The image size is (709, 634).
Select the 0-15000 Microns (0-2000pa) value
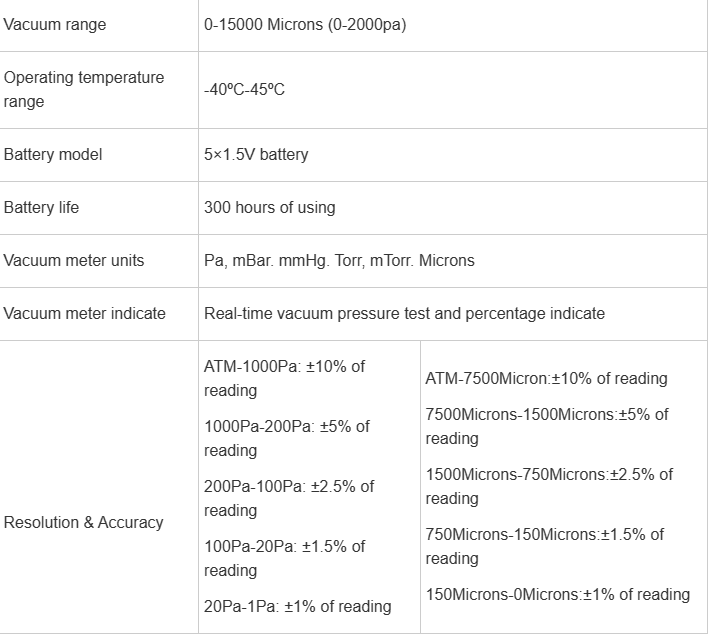tap(305, 24)
